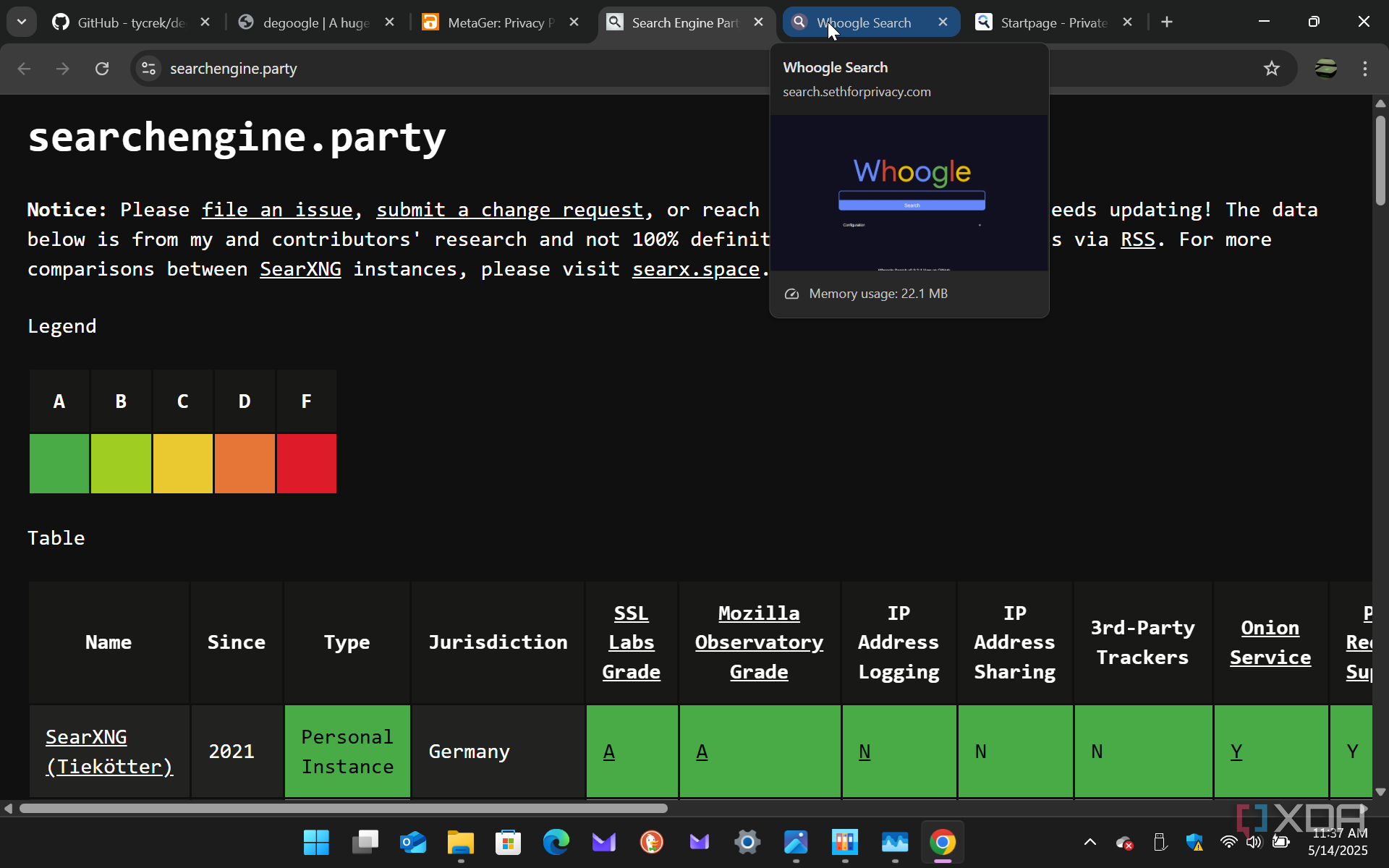Image resolution: width=1389 pixels, height=868 pixels.
Task: Open the Windows Start menu
Action: pos(316,842)
